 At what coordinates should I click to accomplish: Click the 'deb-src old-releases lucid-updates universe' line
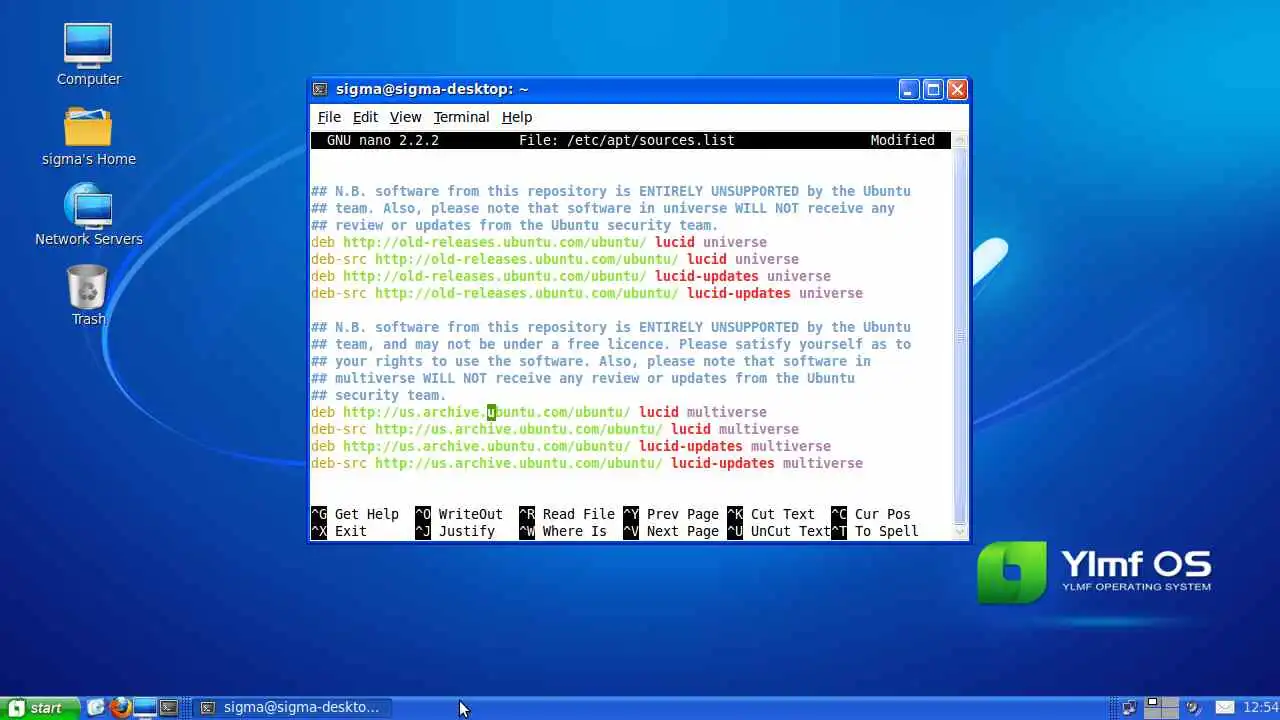click(x=587, y=293)
